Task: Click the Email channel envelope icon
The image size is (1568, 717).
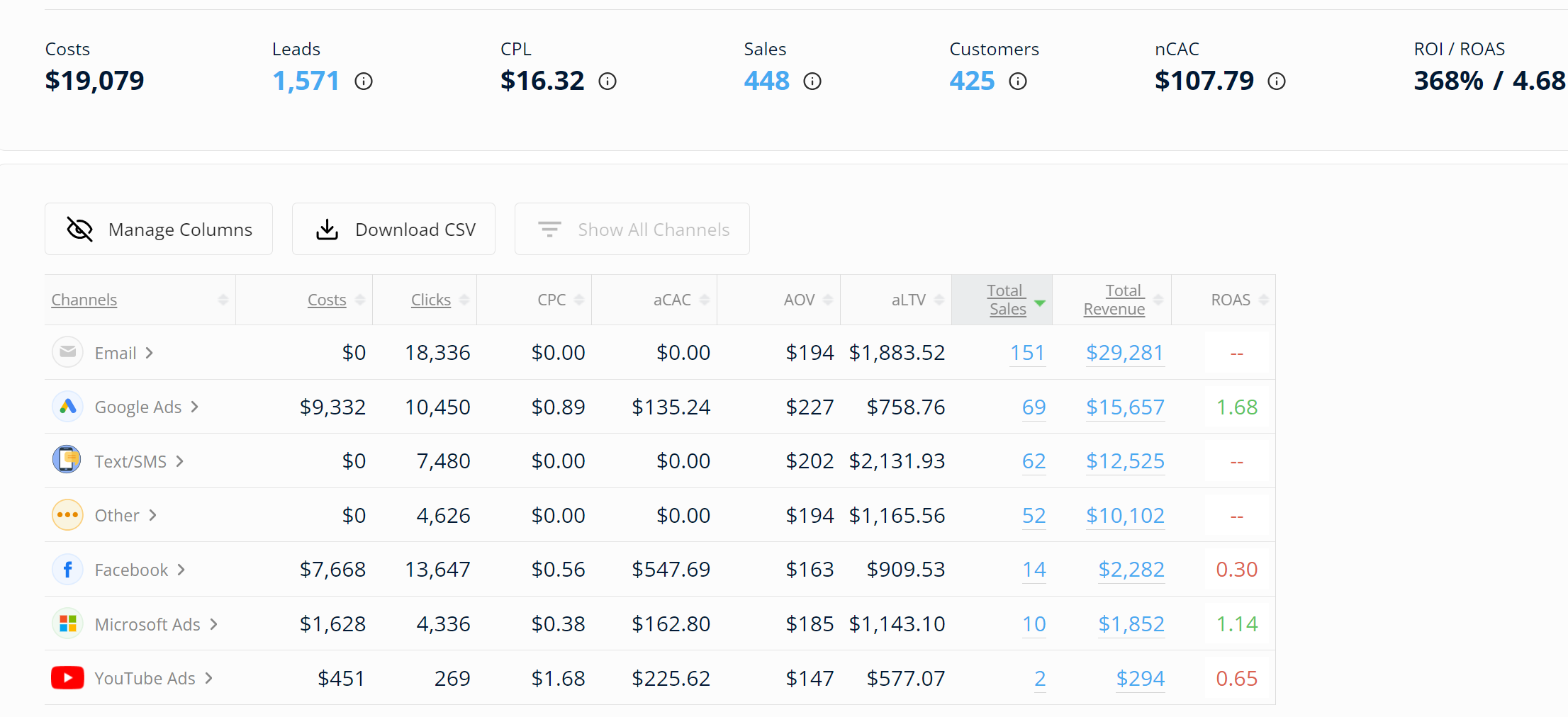Action: pyautogui.click(x=68, y=352)
